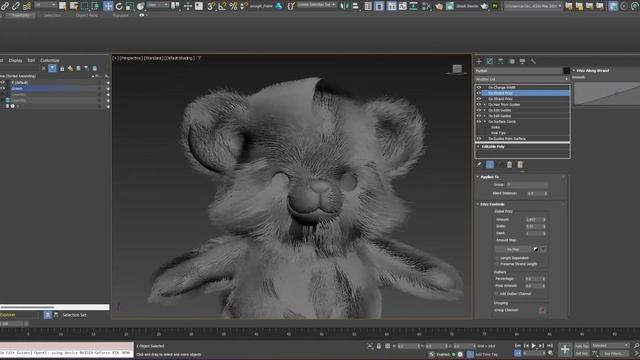The width and height of the screenshot is (640, 360).
Task: Click the Pin Stack icon
Action: click(479, 164)
